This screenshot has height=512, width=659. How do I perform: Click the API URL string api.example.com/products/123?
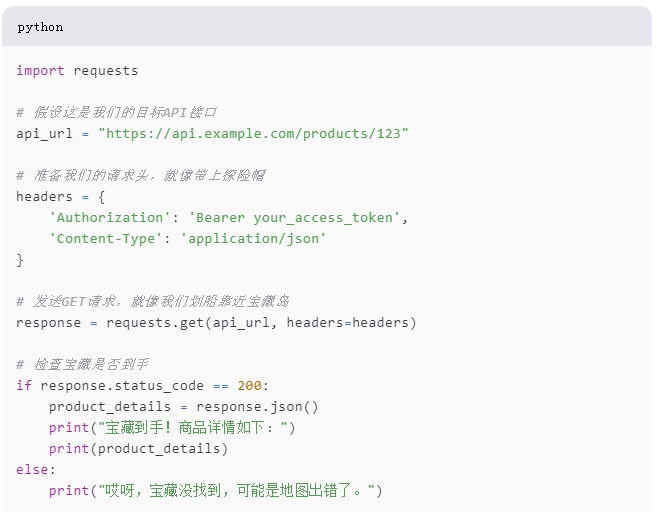(x=253, y=134)
